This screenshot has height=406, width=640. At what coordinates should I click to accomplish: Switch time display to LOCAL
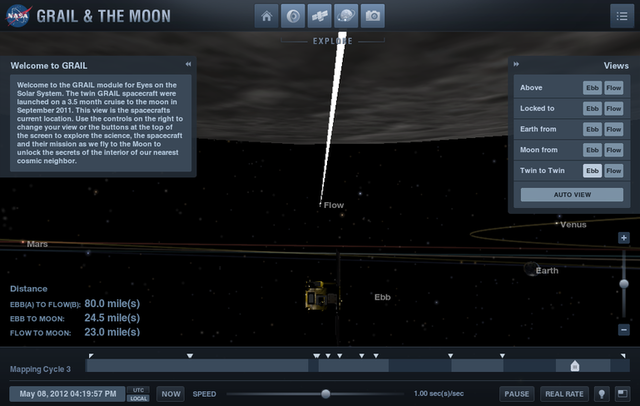click(x=138, y=398)
